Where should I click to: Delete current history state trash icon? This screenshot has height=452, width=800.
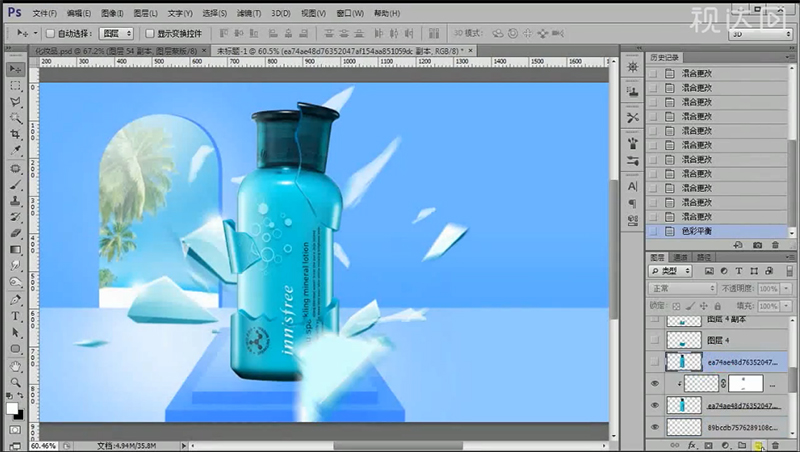[776, 245]
